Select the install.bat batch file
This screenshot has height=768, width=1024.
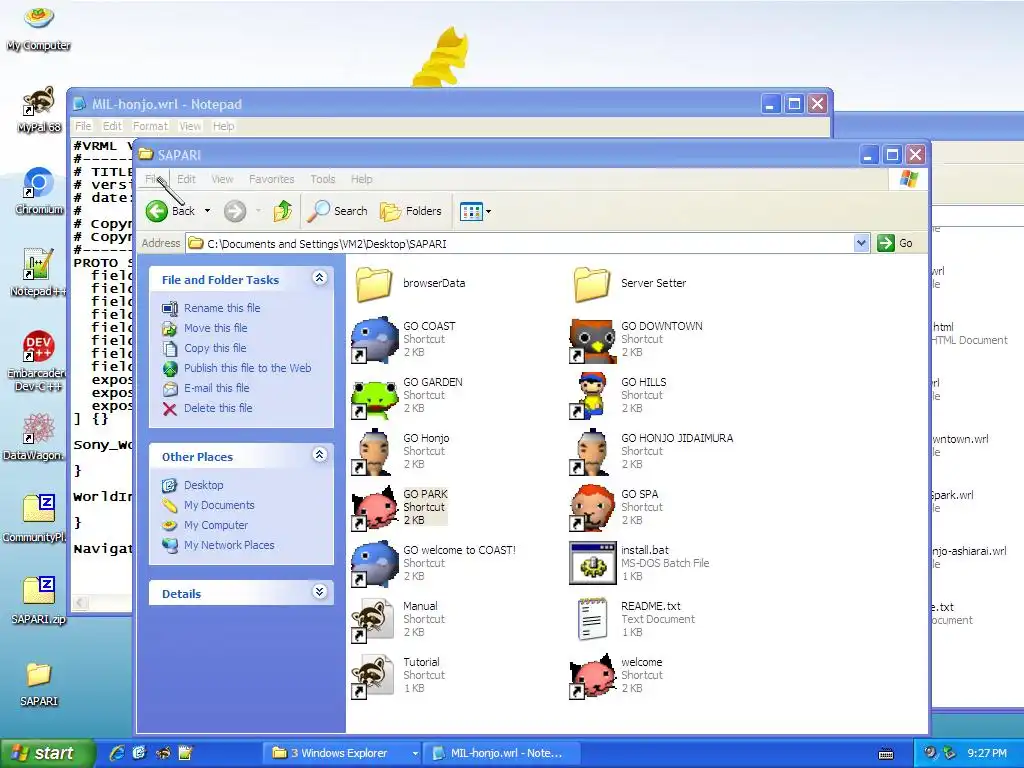point(592,564)
